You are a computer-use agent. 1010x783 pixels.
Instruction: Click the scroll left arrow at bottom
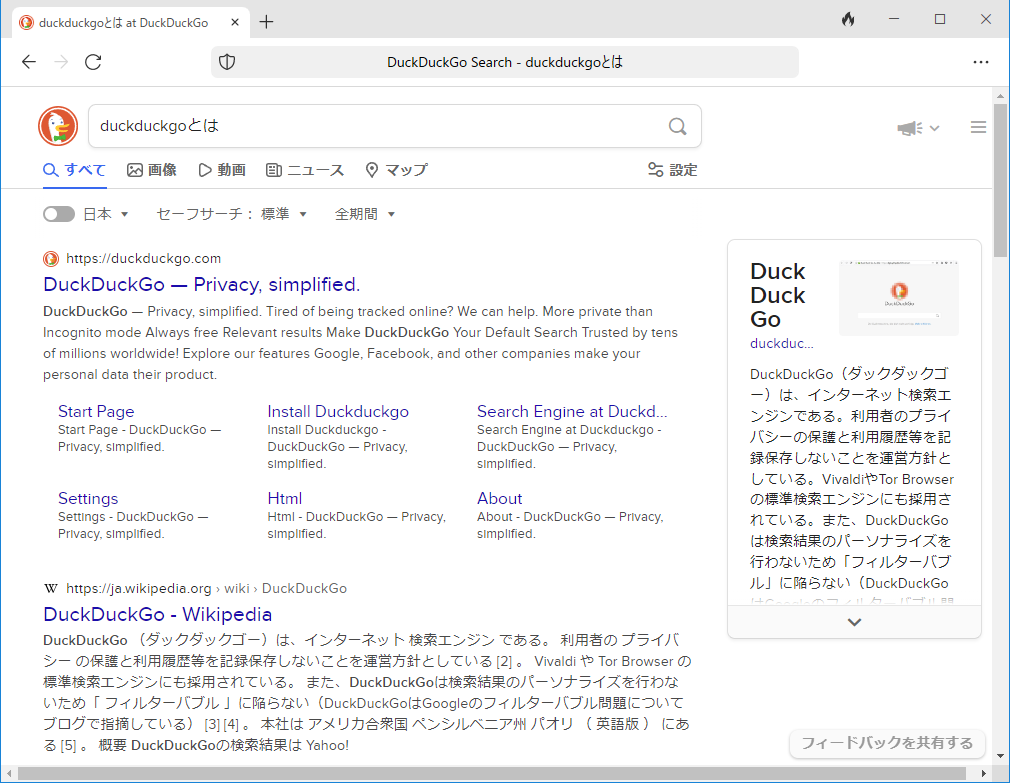coord(8,773)
